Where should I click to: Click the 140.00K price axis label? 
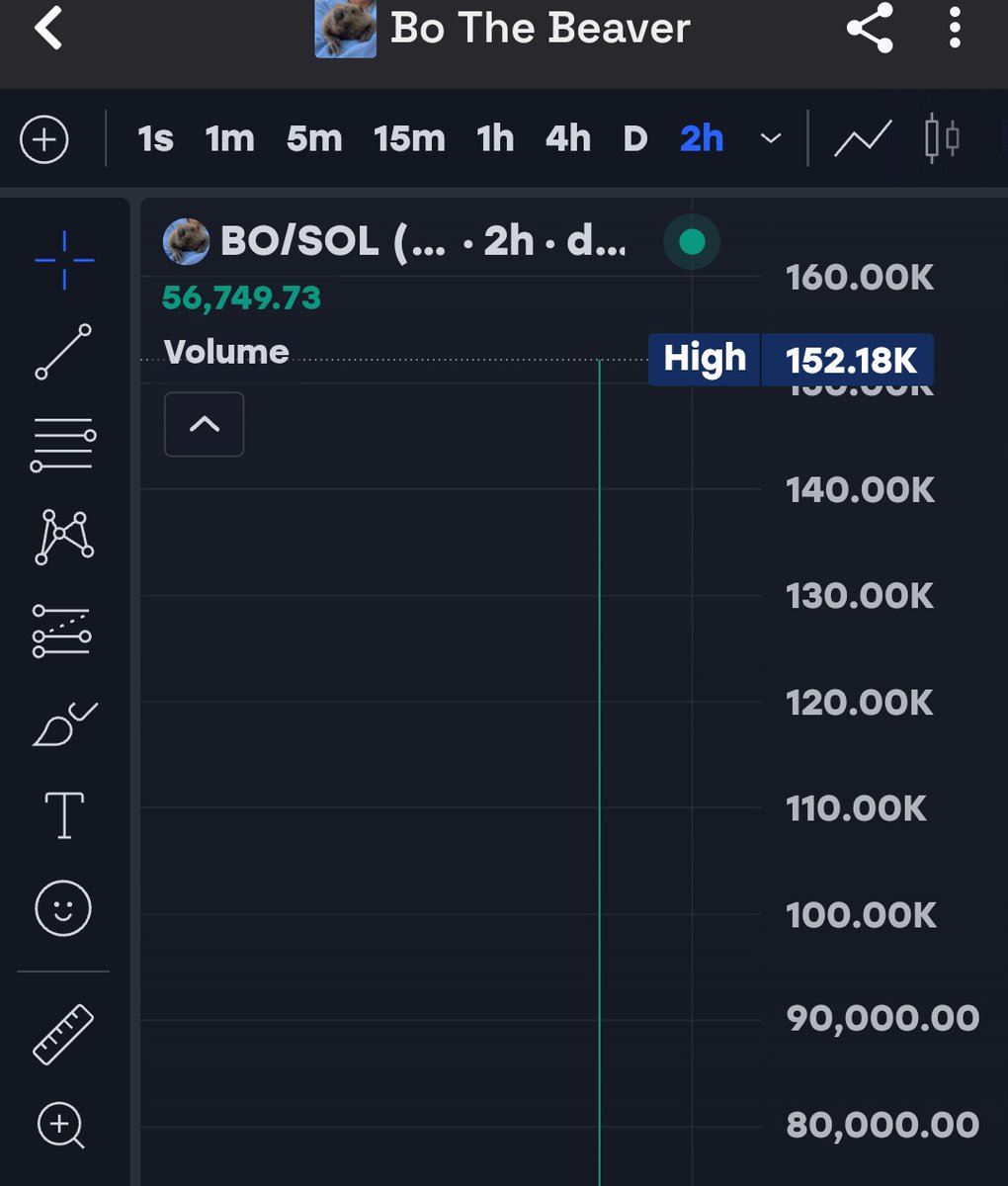tap(860, 490)
